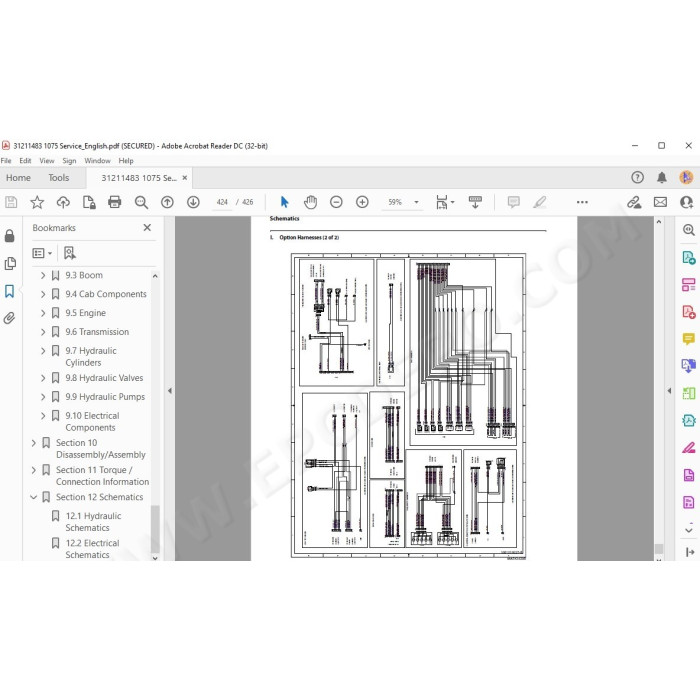700x700 pixels.
Task: Open the Window menu
Action: tap(97, 161)
